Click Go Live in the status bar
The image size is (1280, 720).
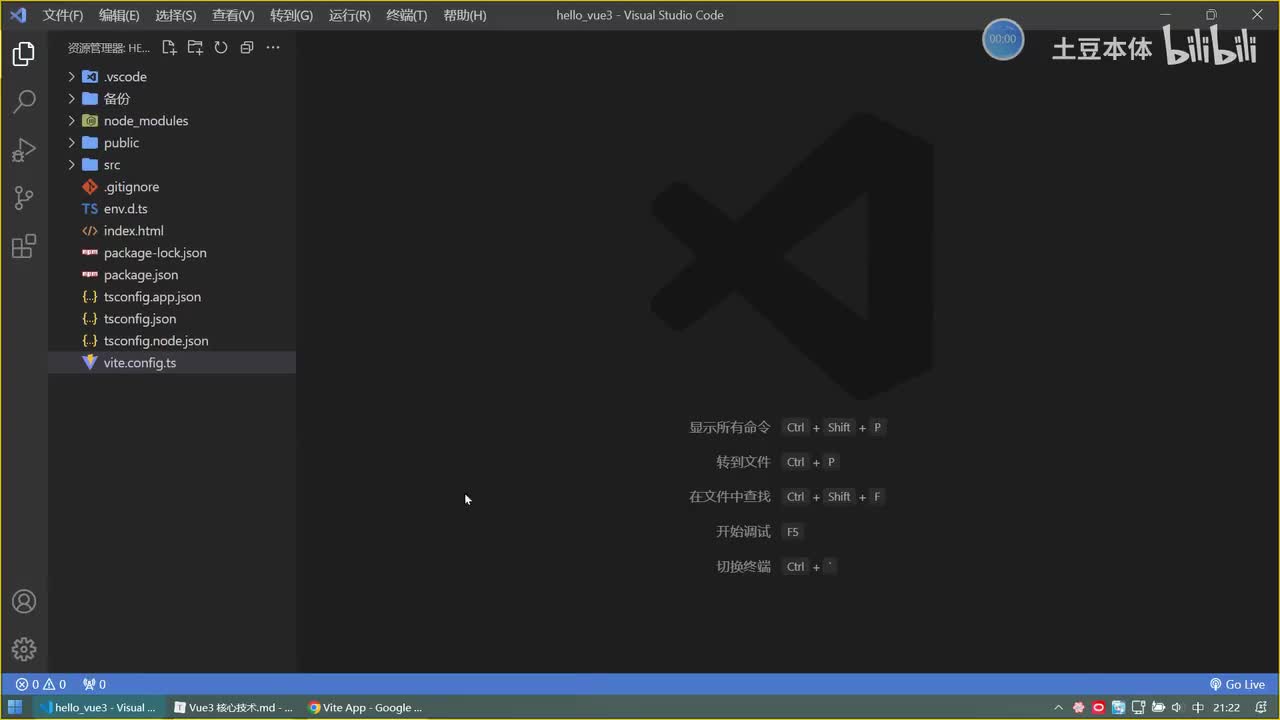click(1237, 685)
